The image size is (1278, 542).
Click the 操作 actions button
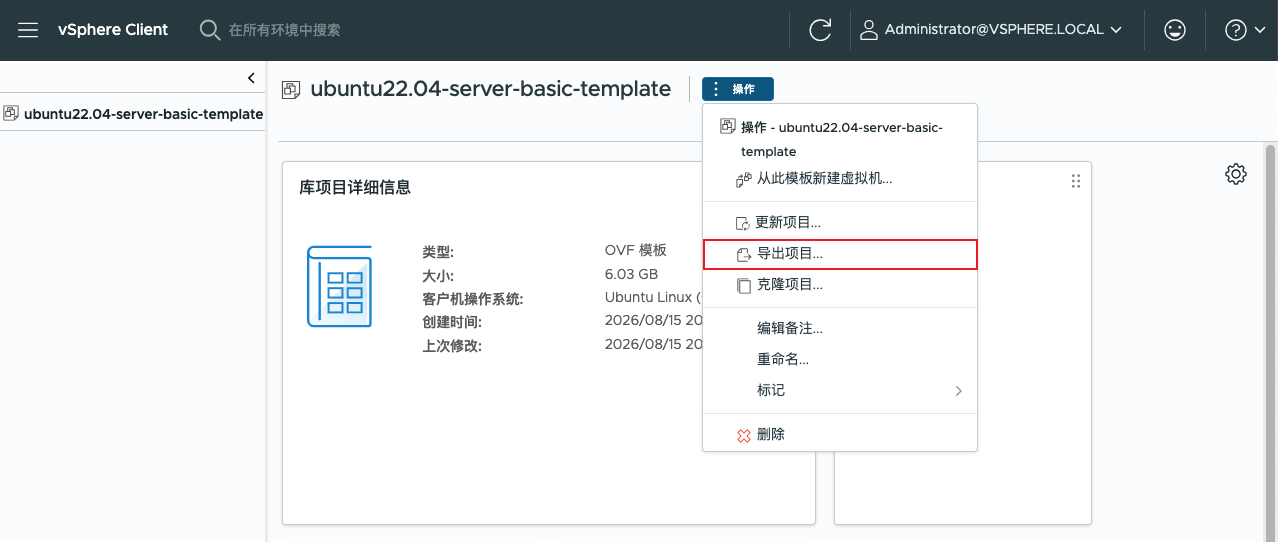[x=738, y=89]
